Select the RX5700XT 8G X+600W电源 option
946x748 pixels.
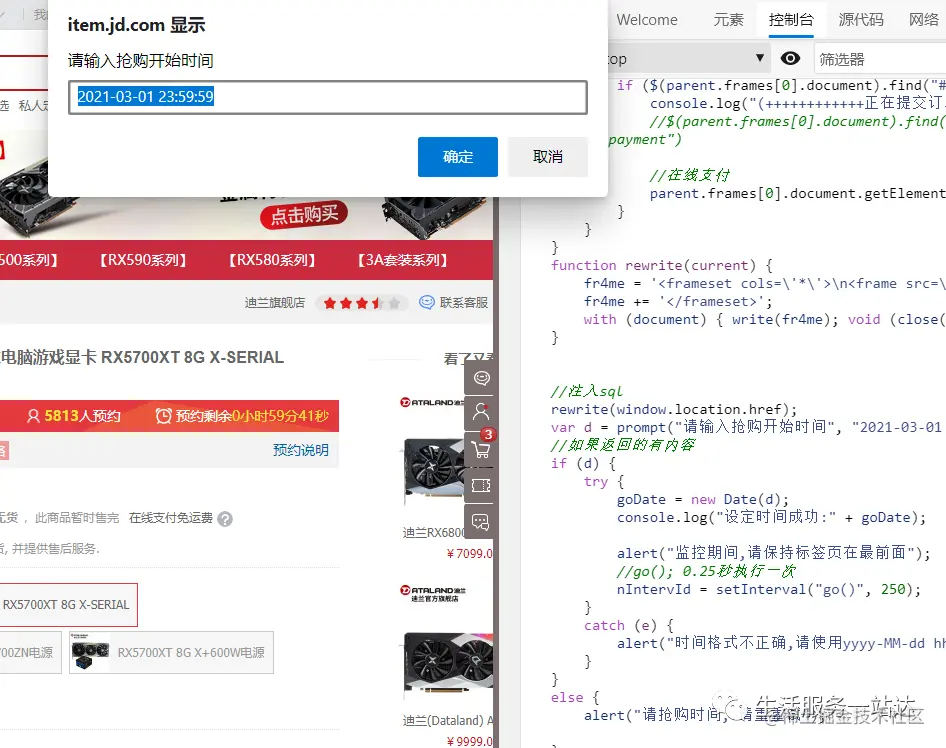coord(171,653)
